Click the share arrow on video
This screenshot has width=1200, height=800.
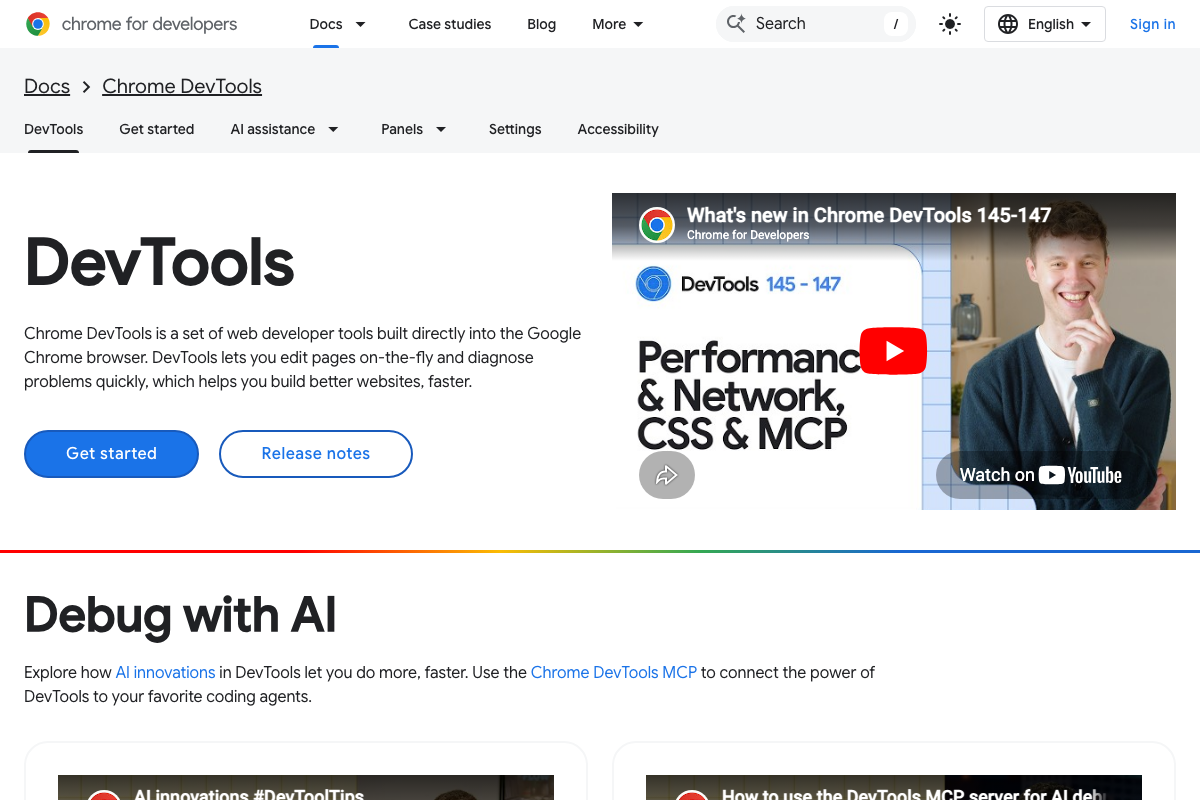tap(667, 475)
